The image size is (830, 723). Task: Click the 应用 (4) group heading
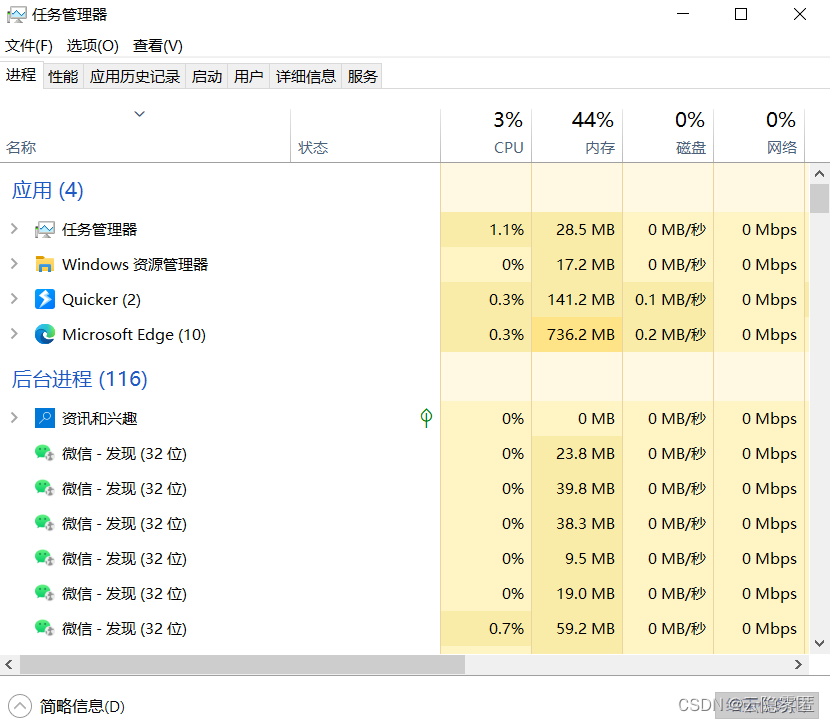coord(48,190)
